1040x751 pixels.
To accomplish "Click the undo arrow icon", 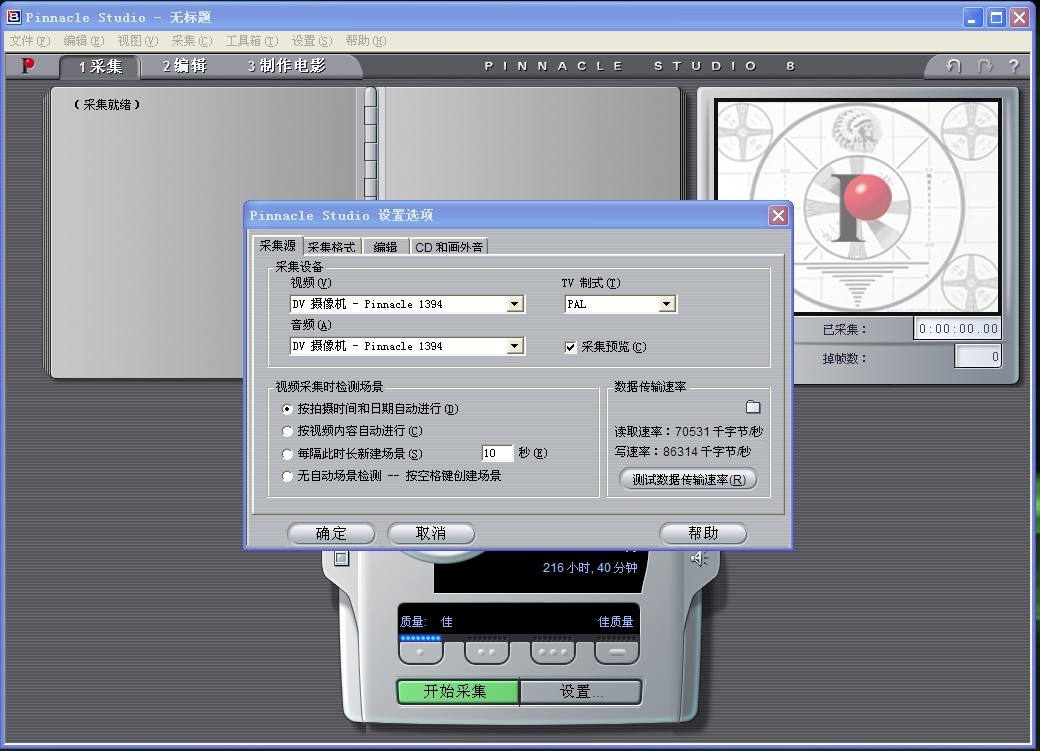I will tap(954, 66).
